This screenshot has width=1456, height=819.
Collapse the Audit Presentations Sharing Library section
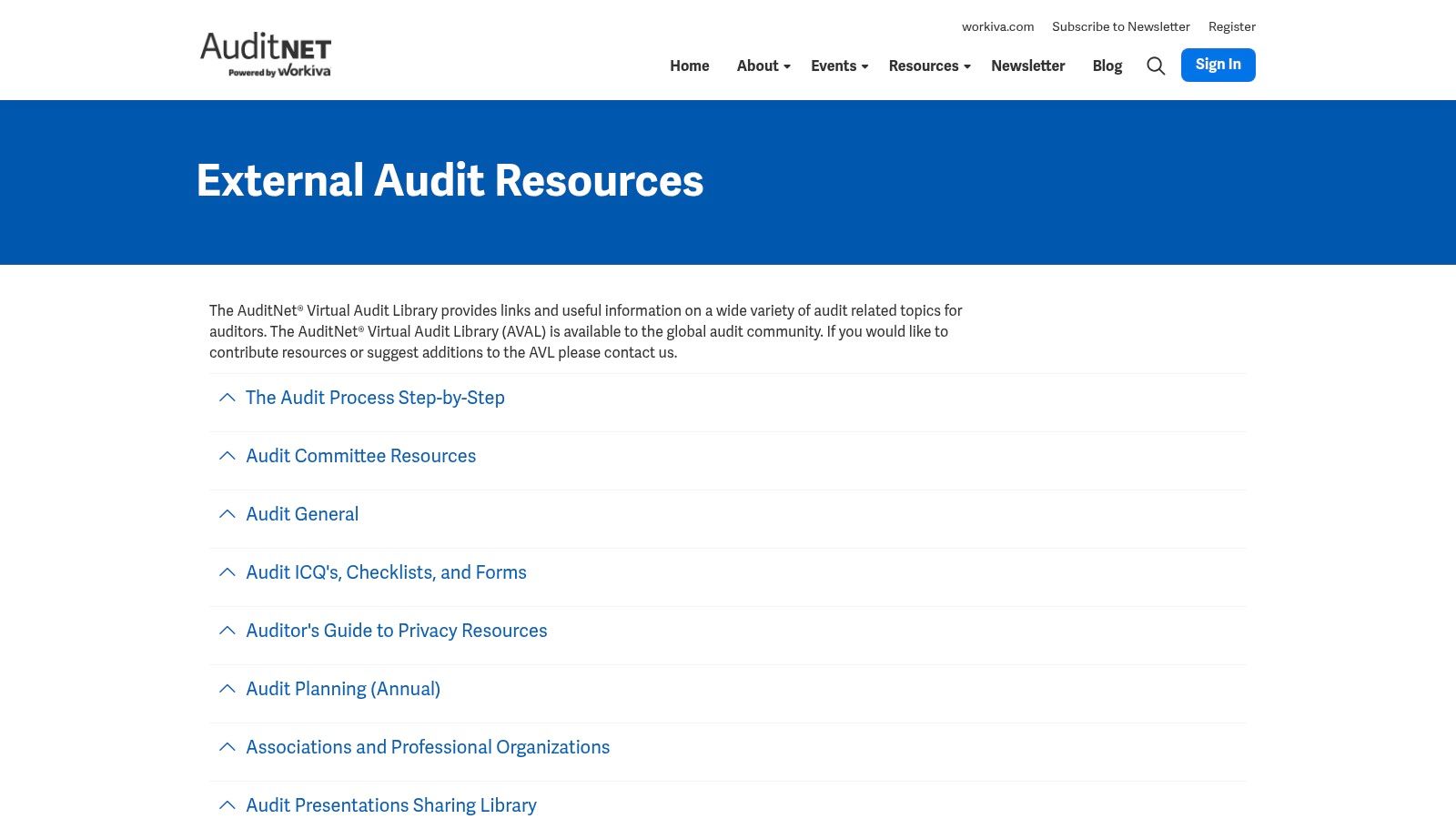(x=227, y=804)
